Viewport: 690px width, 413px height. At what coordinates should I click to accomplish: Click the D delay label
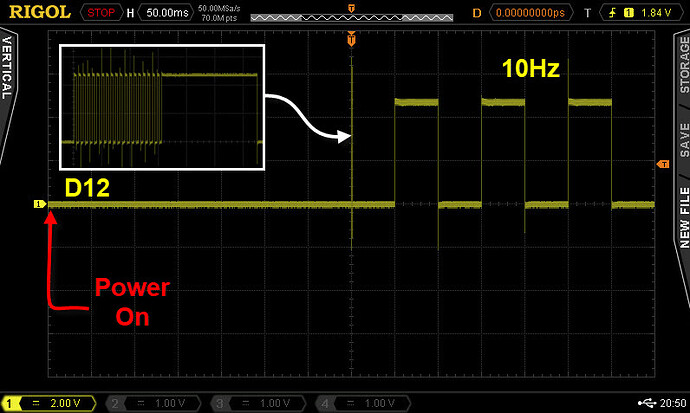477,13
